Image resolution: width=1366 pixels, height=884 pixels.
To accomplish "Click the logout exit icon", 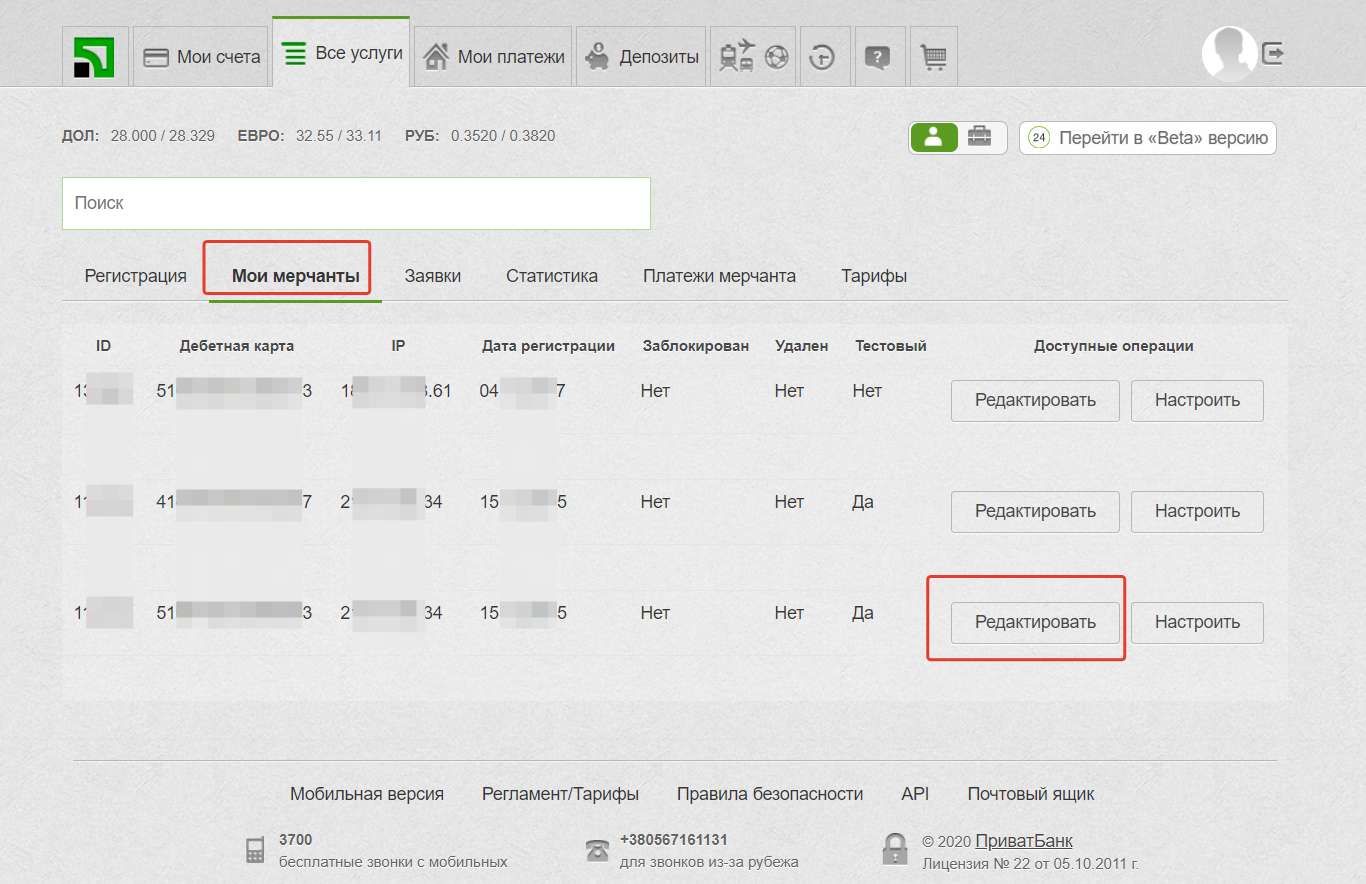I will point(1272,54).
